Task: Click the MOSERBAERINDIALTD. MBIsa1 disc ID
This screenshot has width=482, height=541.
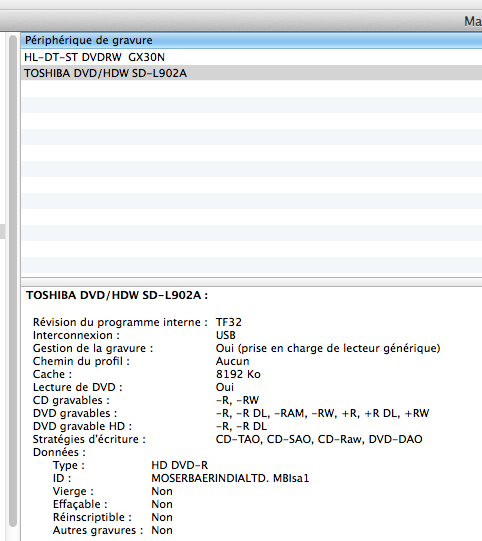Action: tap(230, 478)
